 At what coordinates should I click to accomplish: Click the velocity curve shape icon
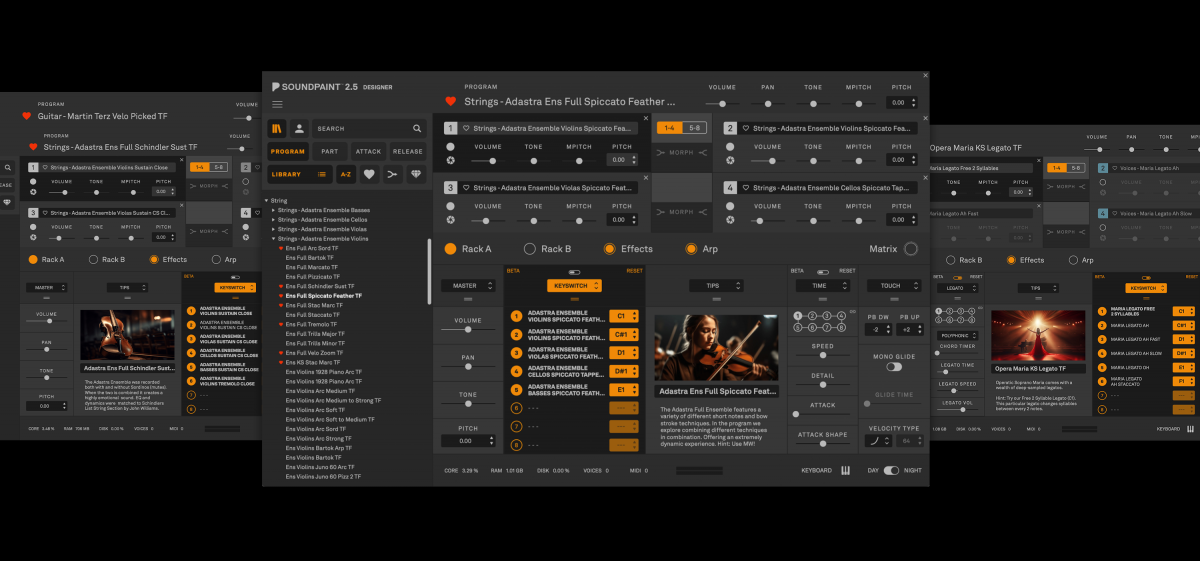click(881, 440)
